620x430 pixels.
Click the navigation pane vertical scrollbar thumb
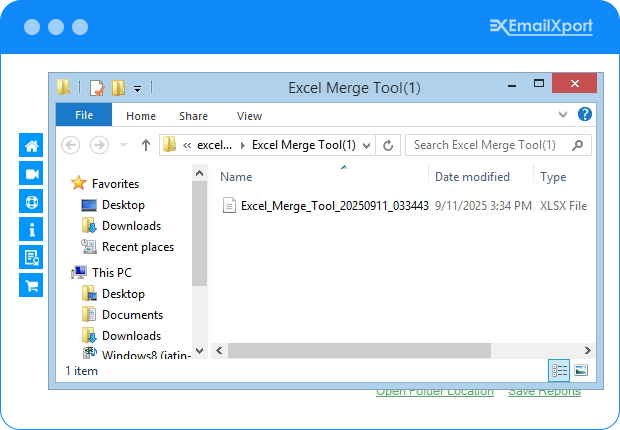(x=200, y=233)
